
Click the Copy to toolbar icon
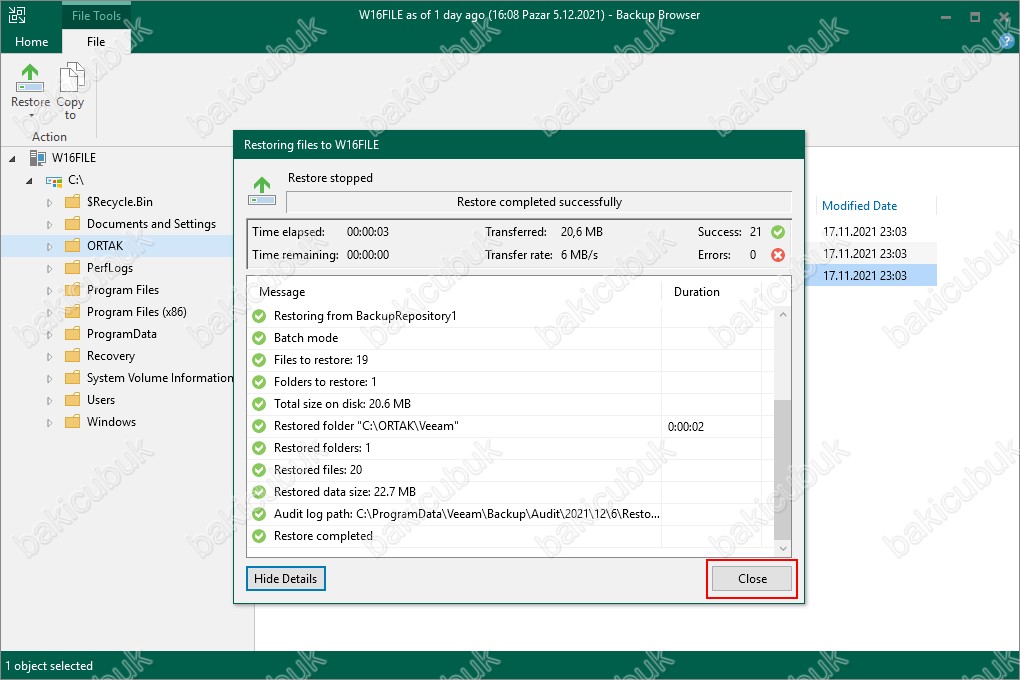point(71,77)
